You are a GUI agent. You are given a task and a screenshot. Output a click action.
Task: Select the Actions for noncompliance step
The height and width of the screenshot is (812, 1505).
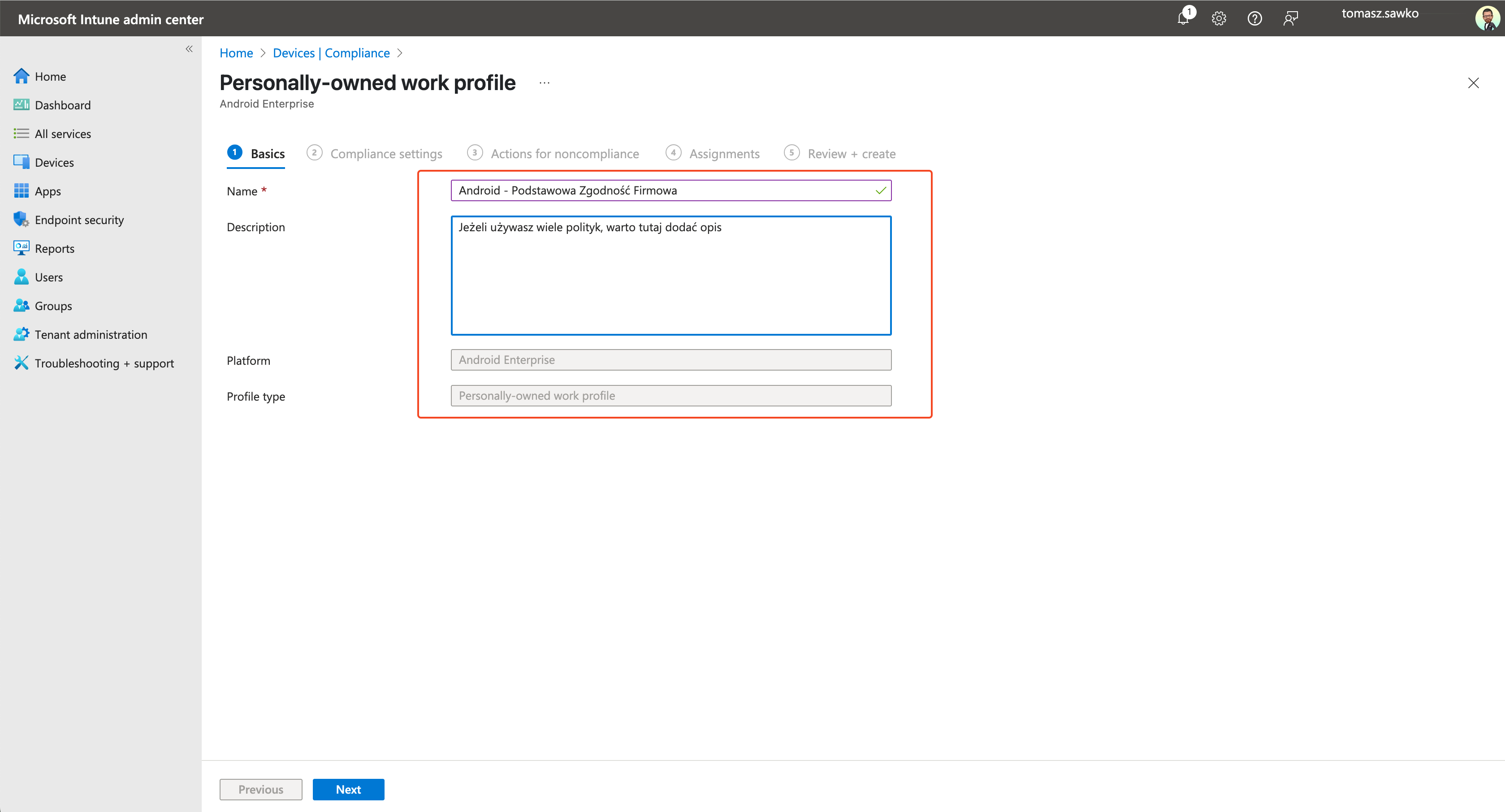(553, 154)
